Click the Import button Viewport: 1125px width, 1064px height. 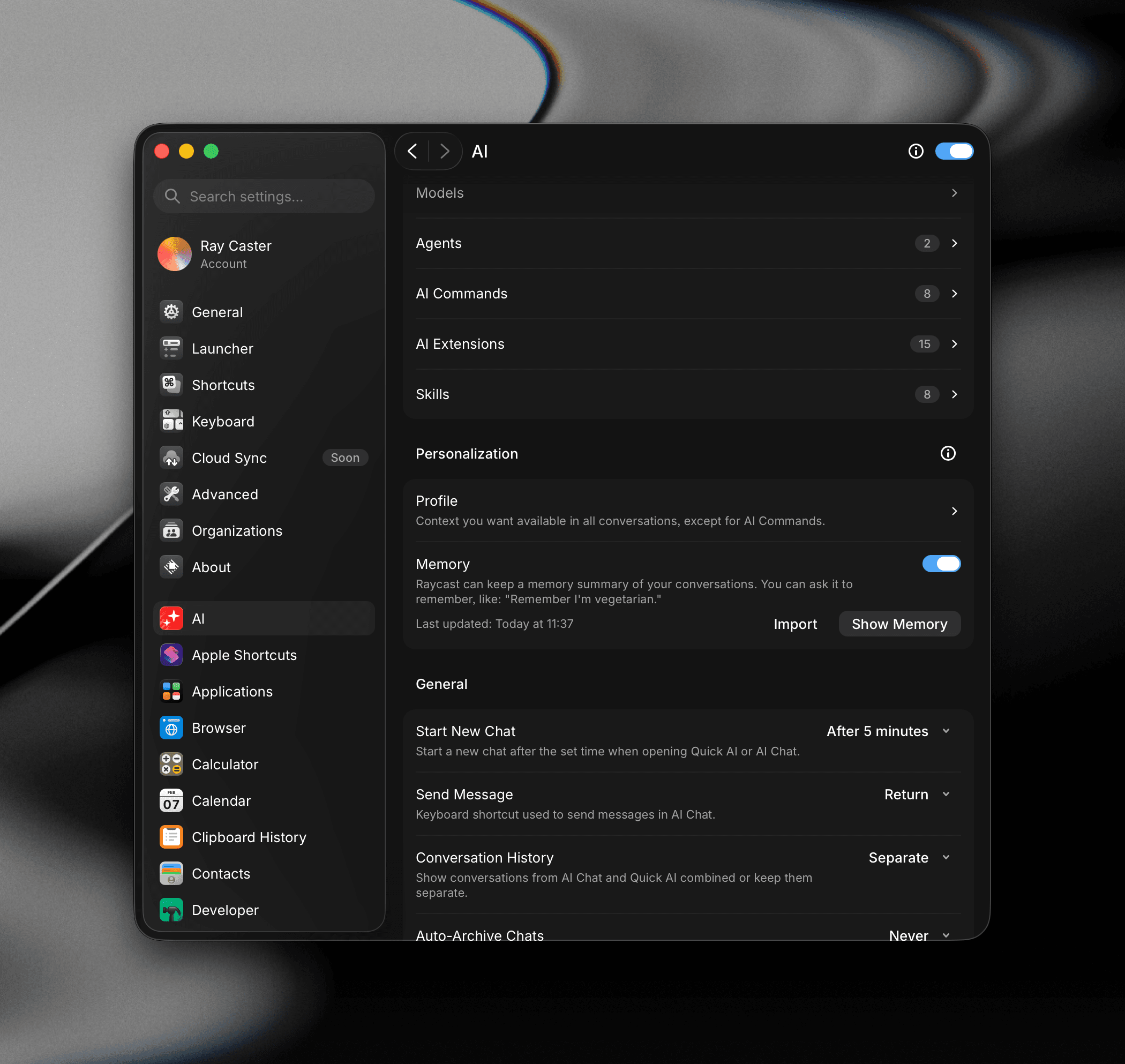[795, 624]
